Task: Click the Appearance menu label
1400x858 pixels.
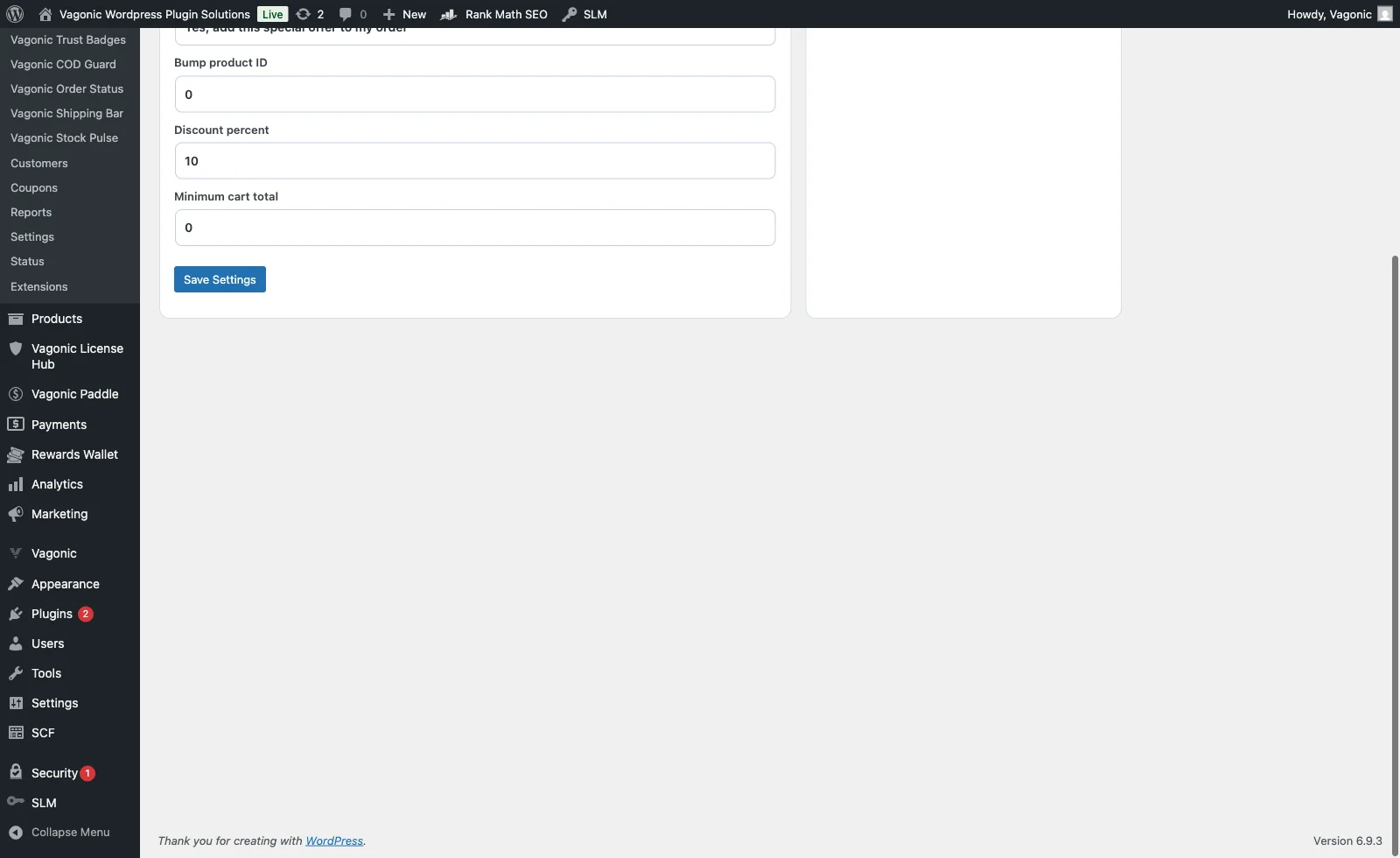Action: pyautogui.click(x=66, y=584)
